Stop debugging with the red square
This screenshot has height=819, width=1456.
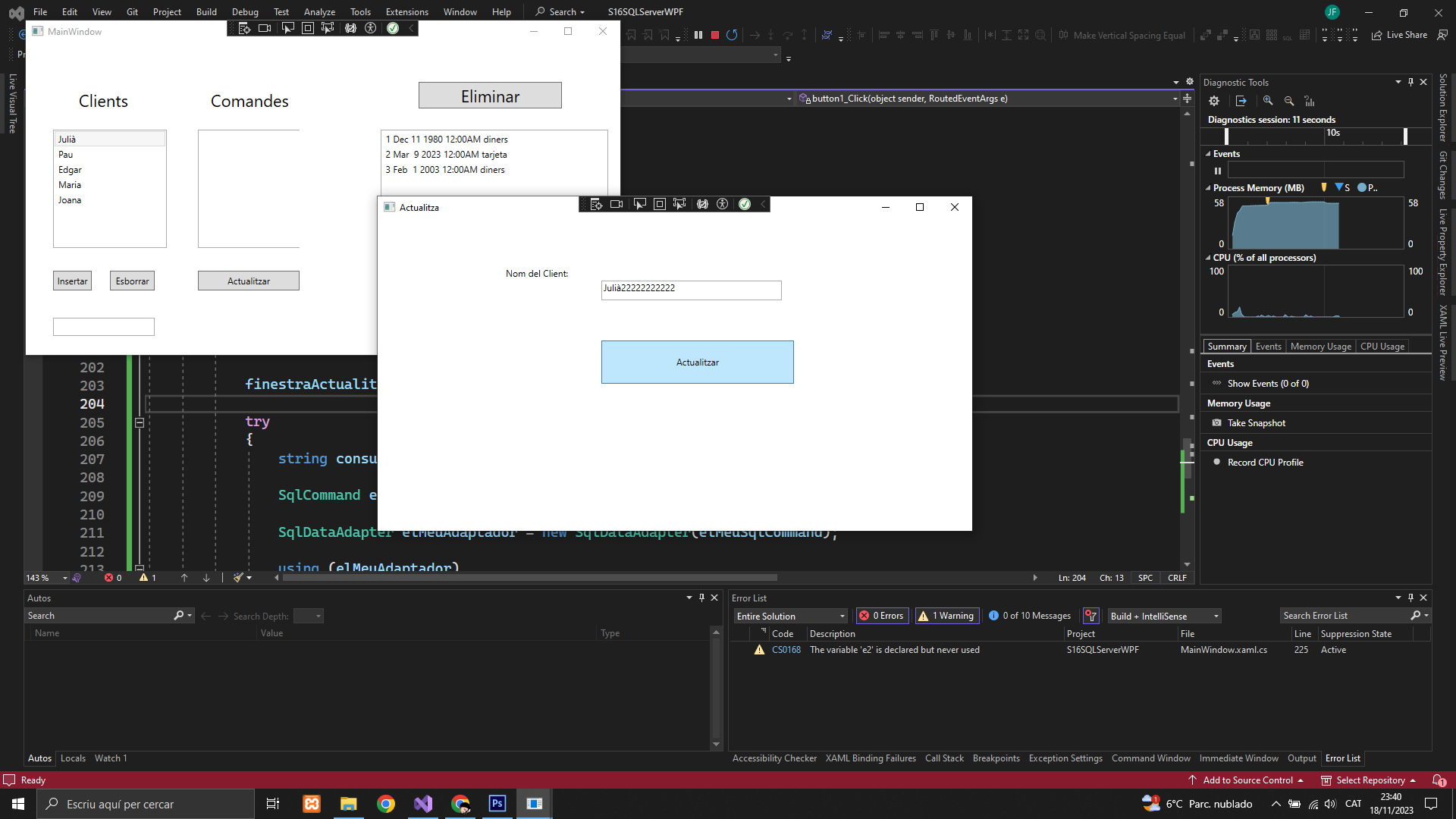[714, 35]
